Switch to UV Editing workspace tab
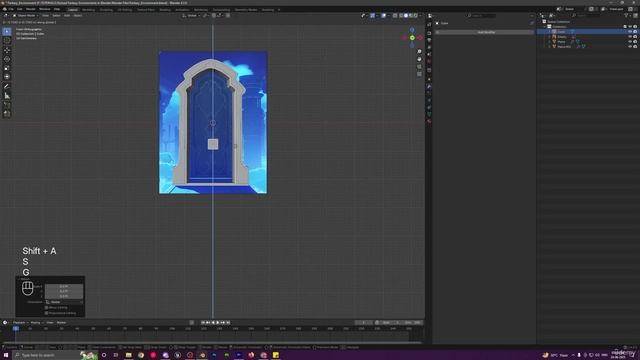 pos(124,9)
